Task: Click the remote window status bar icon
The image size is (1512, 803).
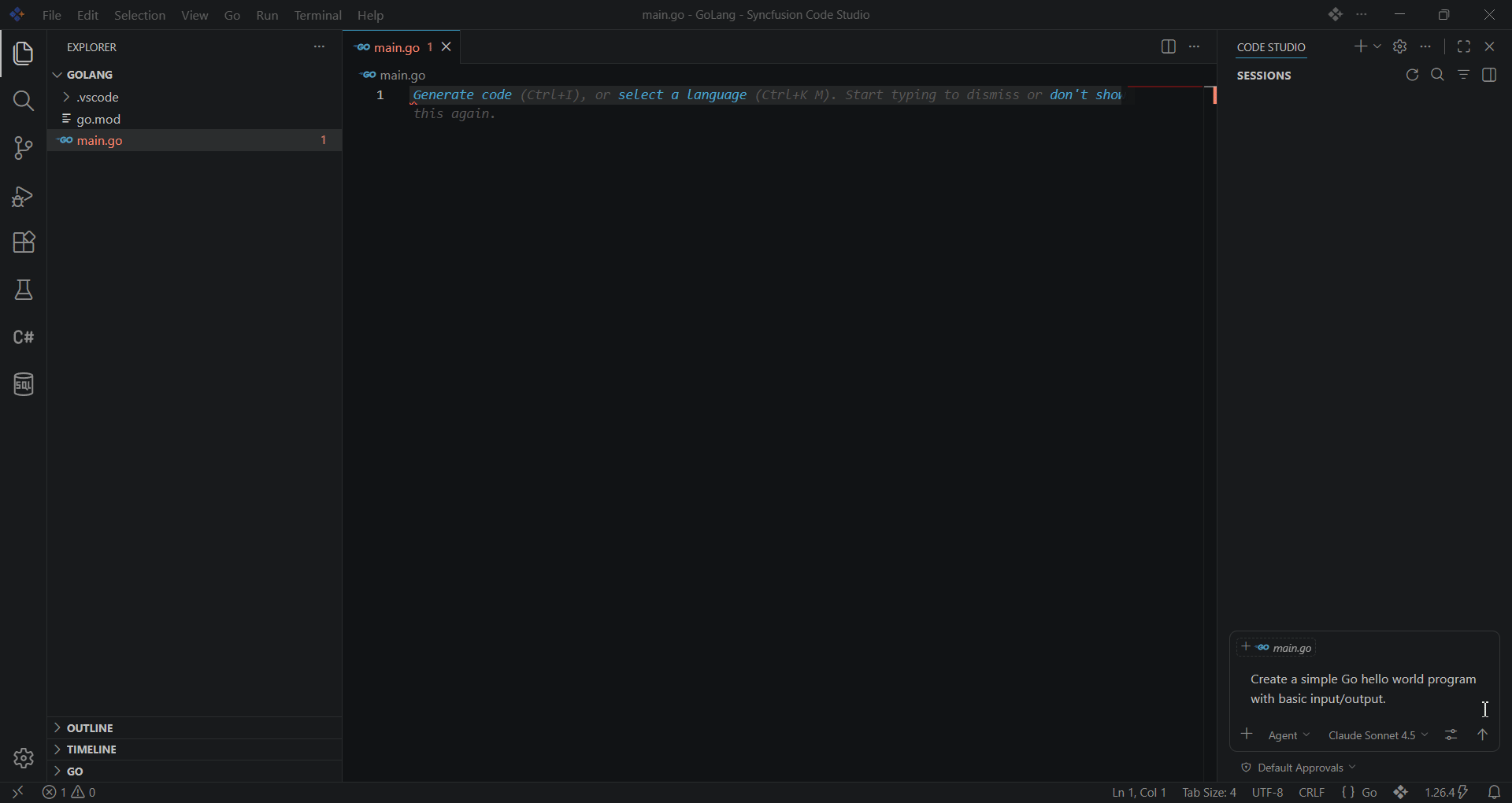Action: [17, 793]
